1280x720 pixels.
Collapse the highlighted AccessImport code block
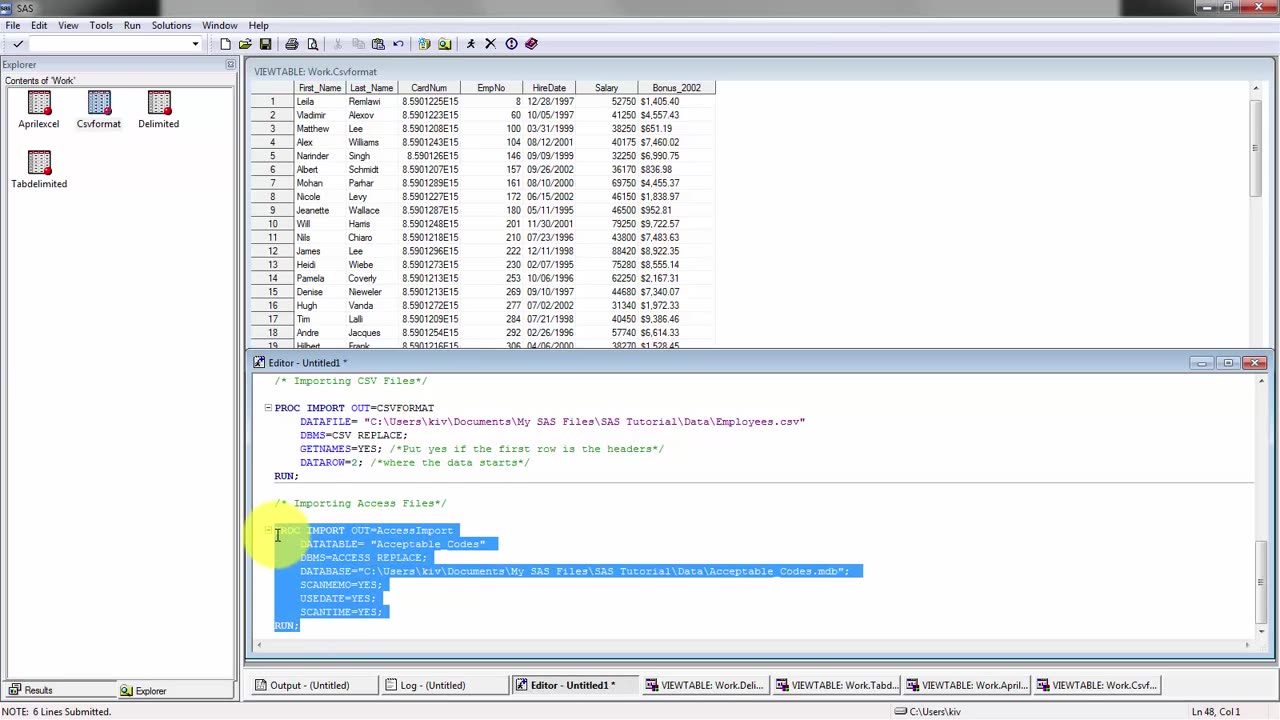[268, 530]
